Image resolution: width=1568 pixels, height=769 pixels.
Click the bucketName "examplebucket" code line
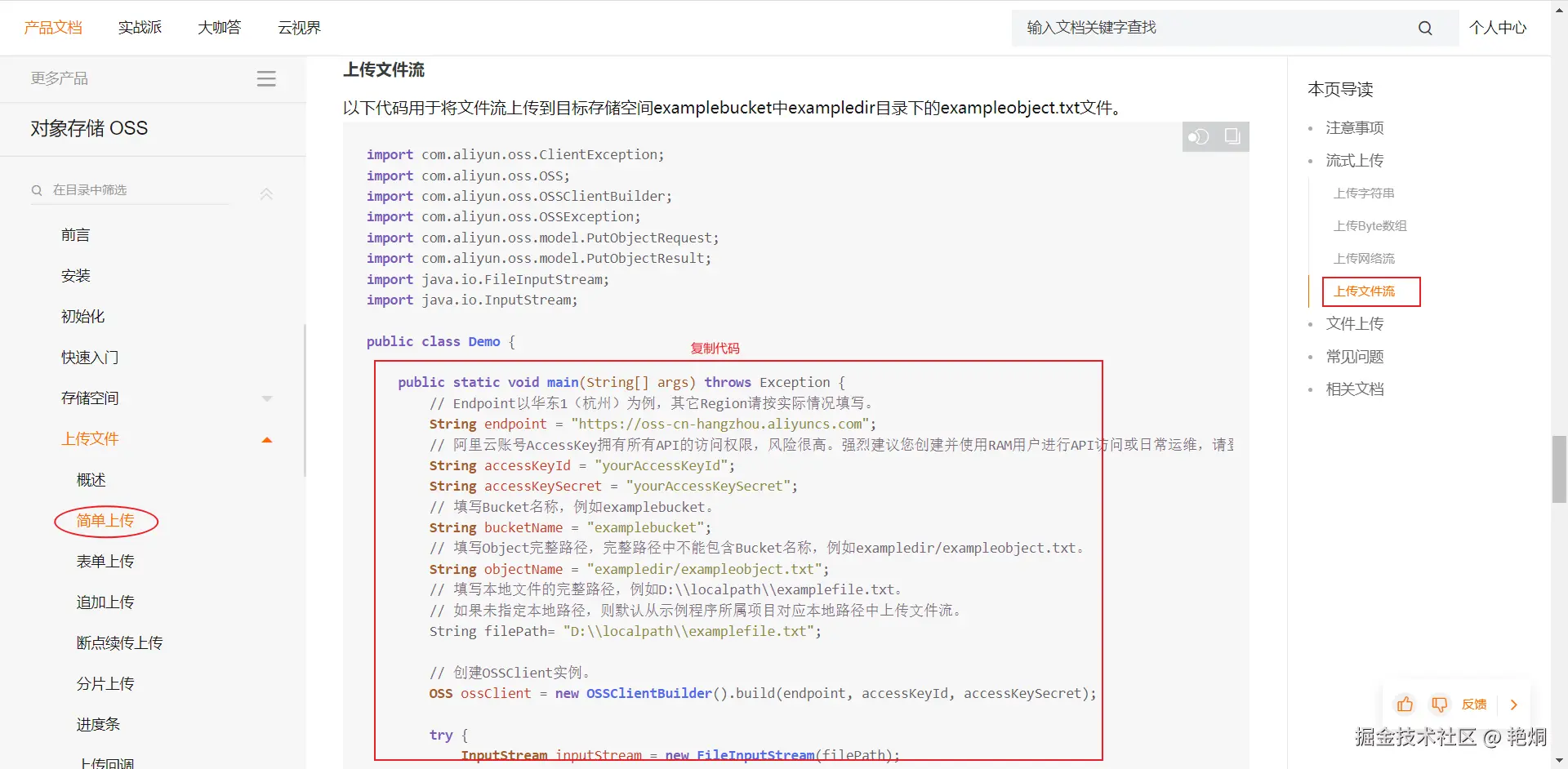click(x=570, y=528)
